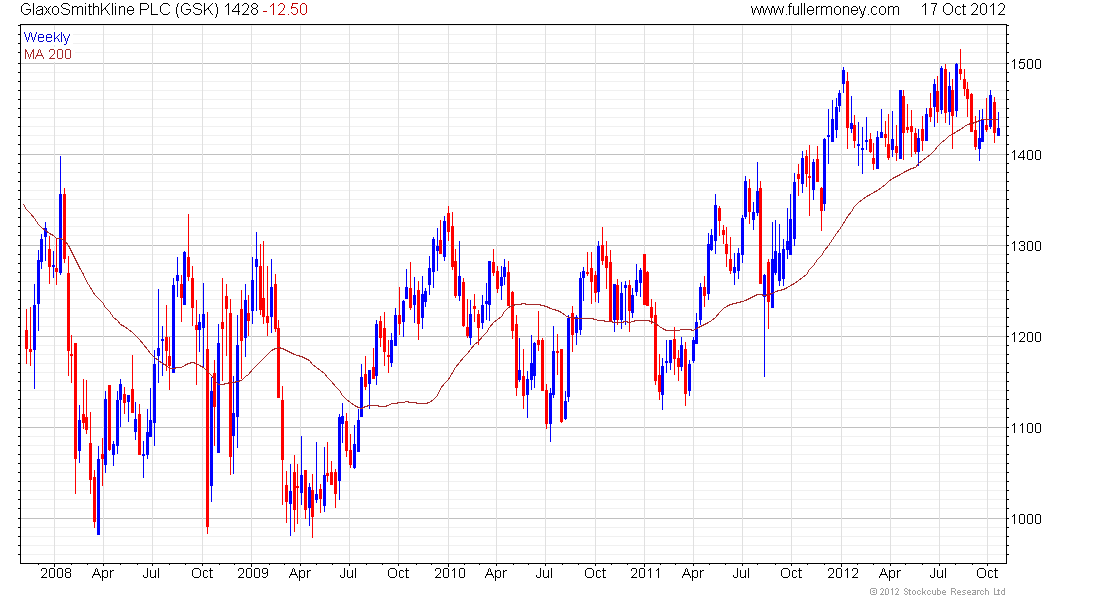Click the blue Weekly legend label

click(x=47, y=37)
